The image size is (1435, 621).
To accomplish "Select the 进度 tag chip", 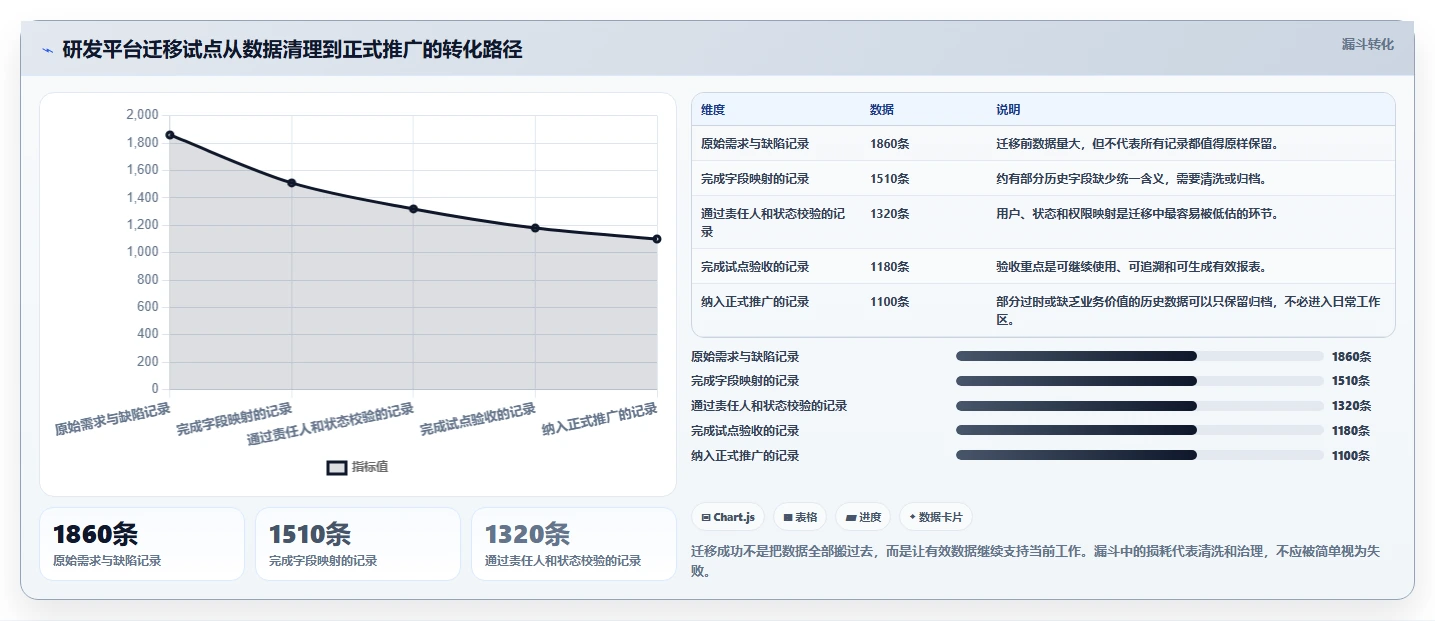I will (863, 517).
